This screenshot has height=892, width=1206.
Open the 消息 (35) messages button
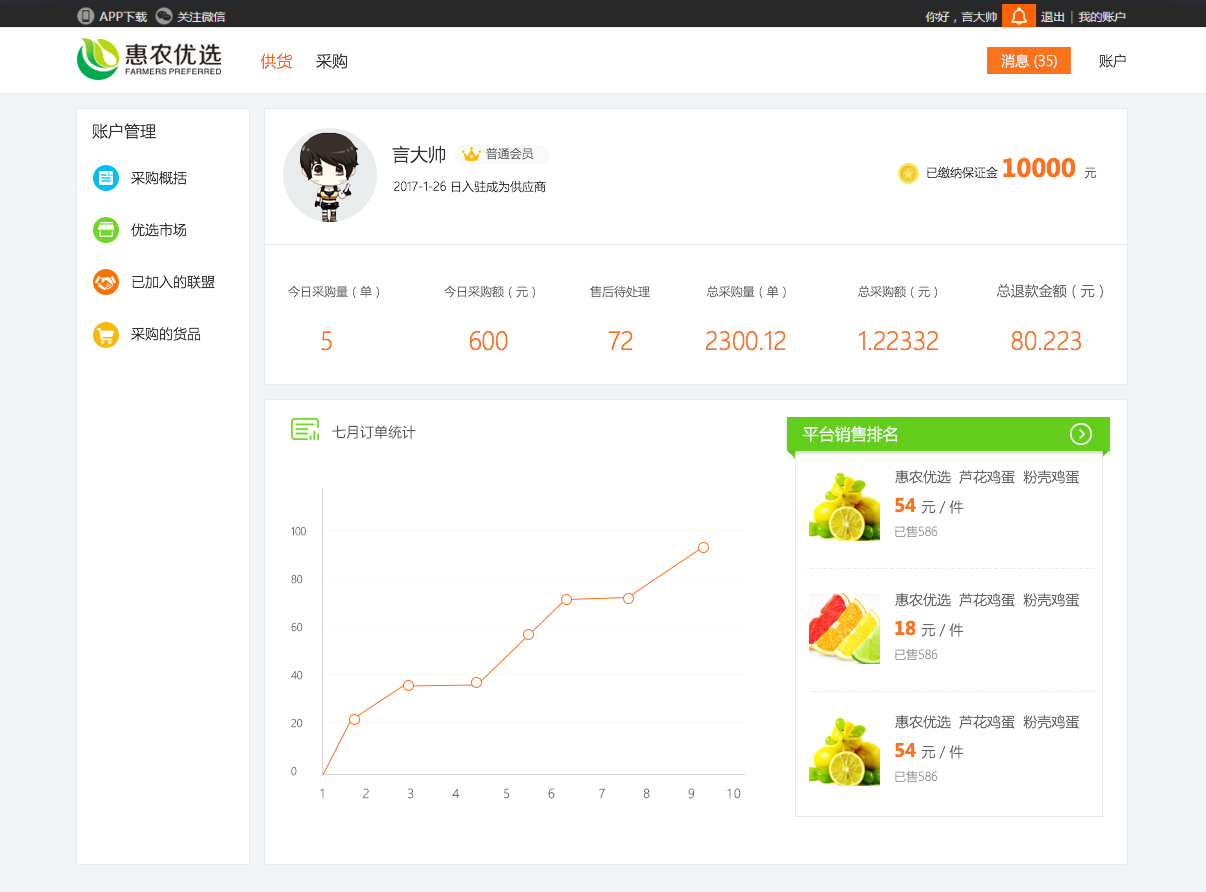click(1029, 61)
